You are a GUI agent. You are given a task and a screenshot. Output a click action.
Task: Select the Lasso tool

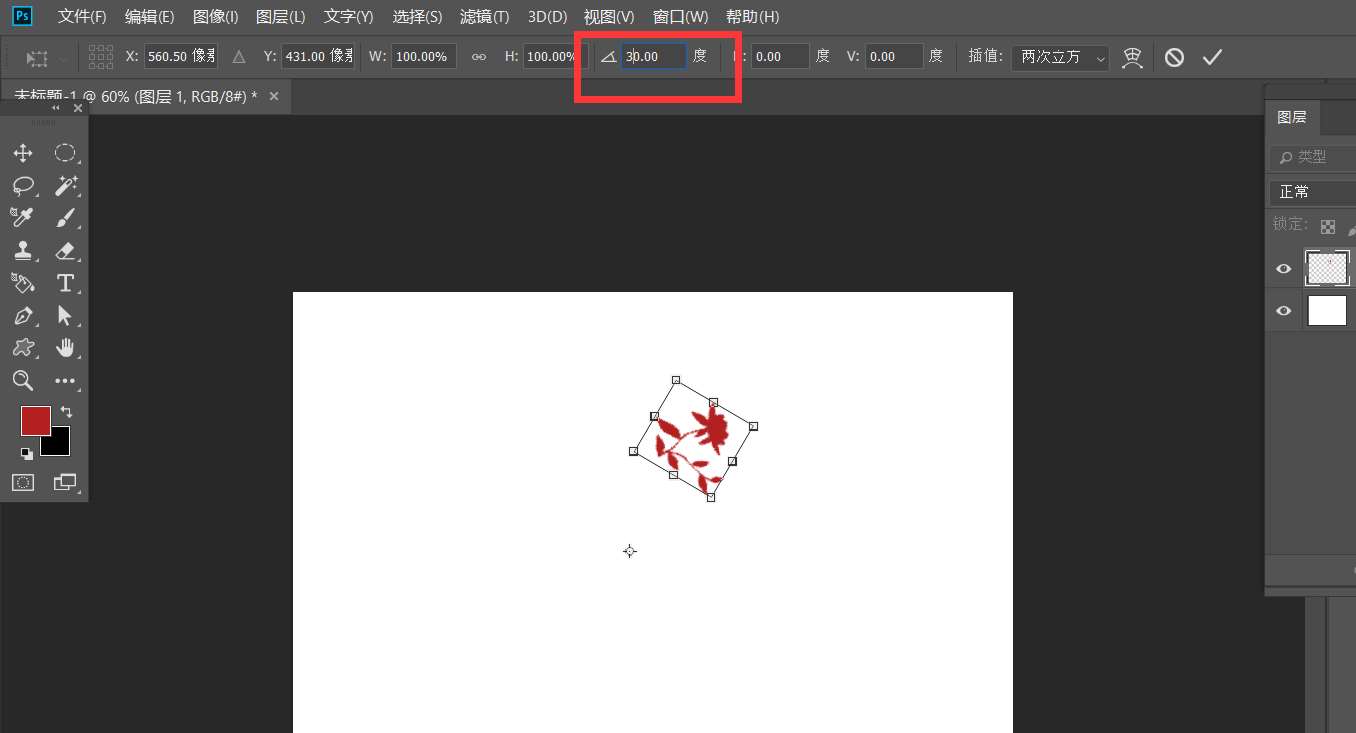click(23, 185)
